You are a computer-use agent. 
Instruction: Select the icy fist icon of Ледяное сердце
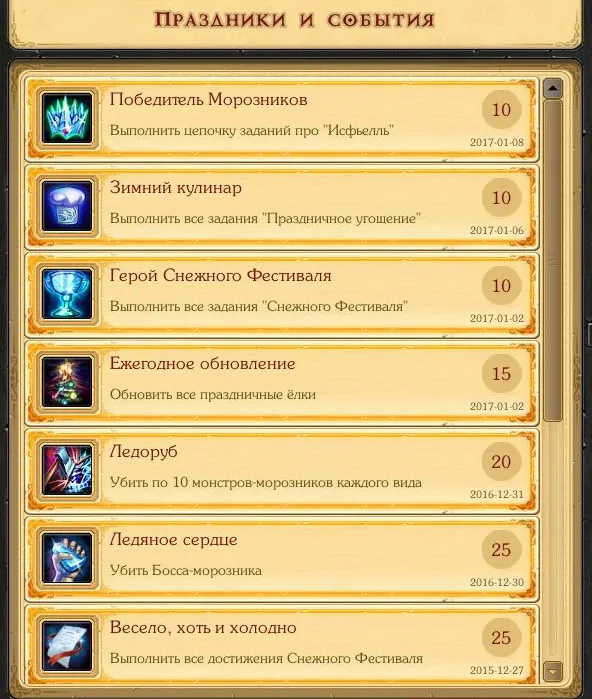(67, 558)
